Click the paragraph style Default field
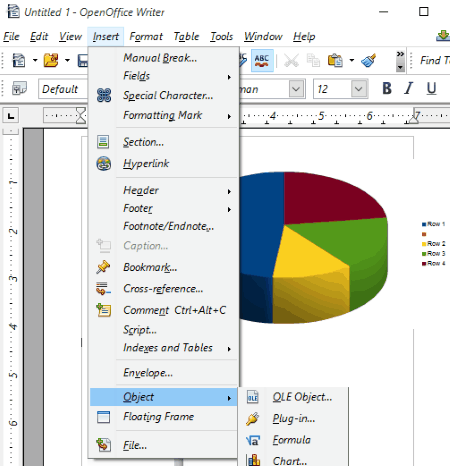This screenshot has width=450, height=466. point(63,89)
